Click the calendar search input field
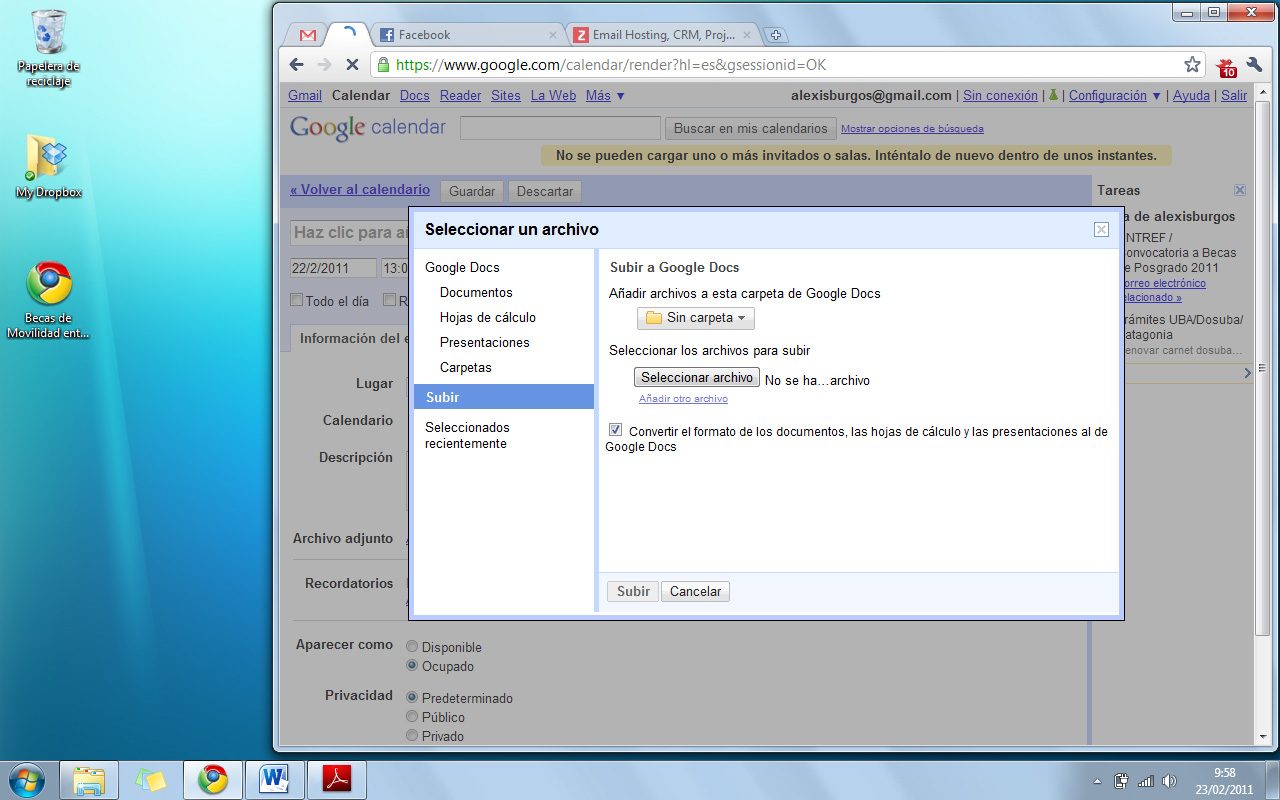 pyautogui.click(x=560, y=128)
